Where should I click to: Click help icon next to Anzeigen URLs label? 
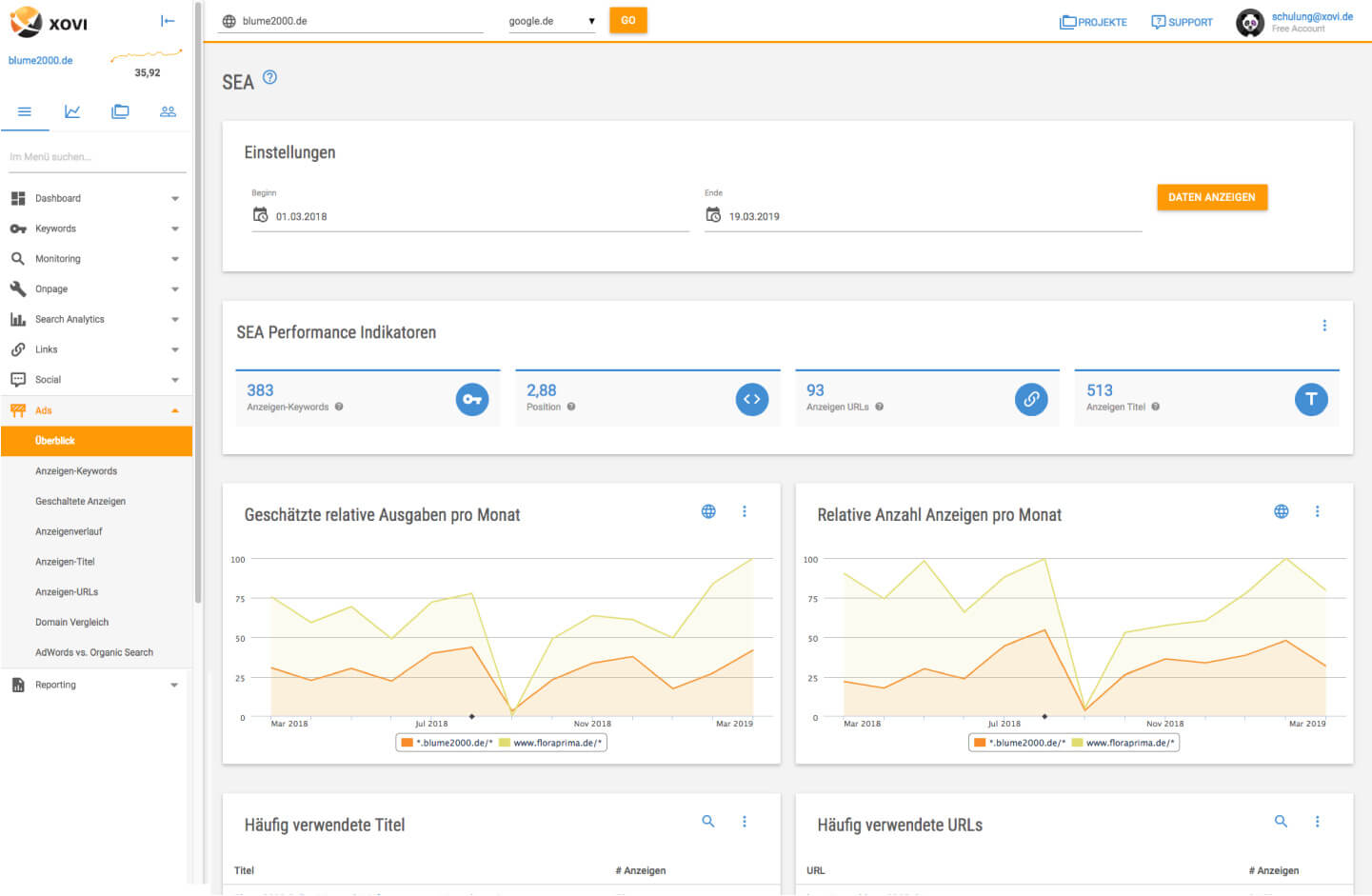click(x=879, y=407)
